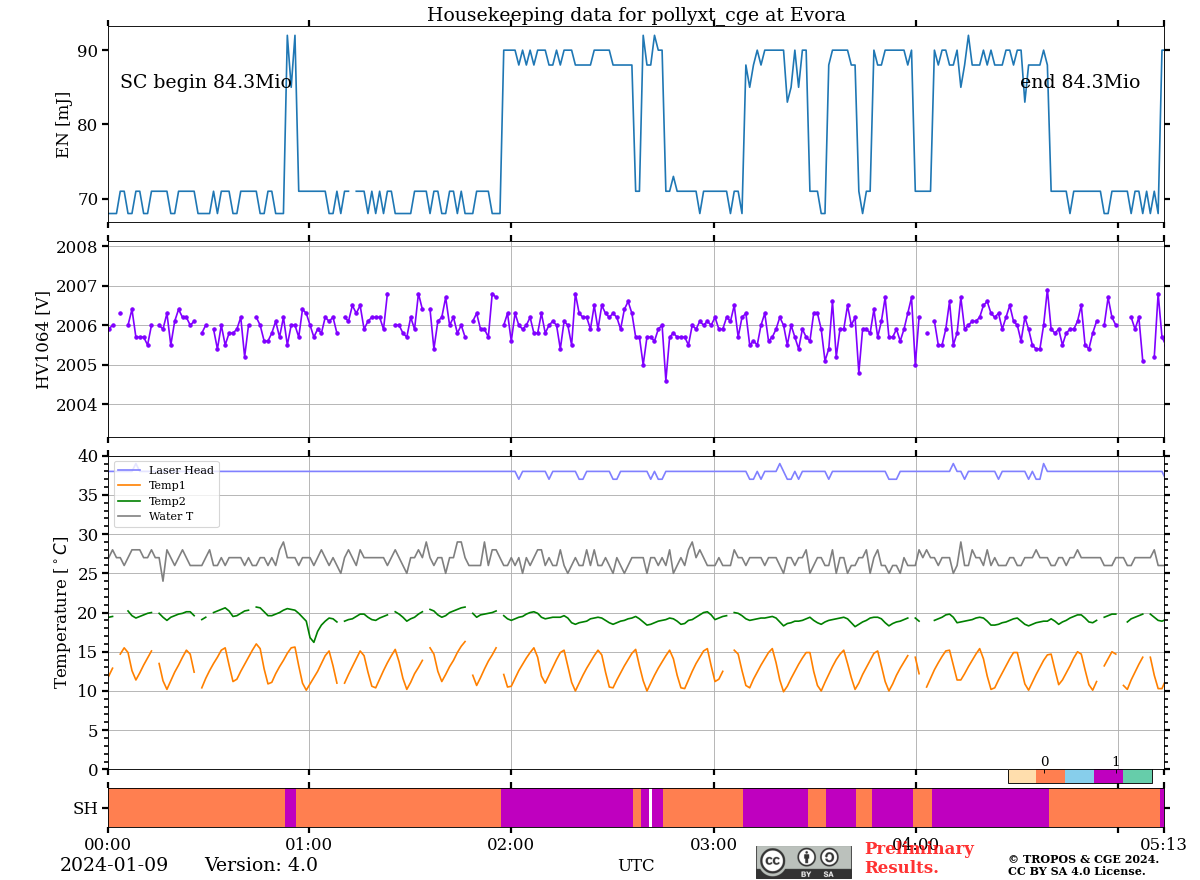
Task: Click the HV1064 [V] axis label
Action: 43,340
